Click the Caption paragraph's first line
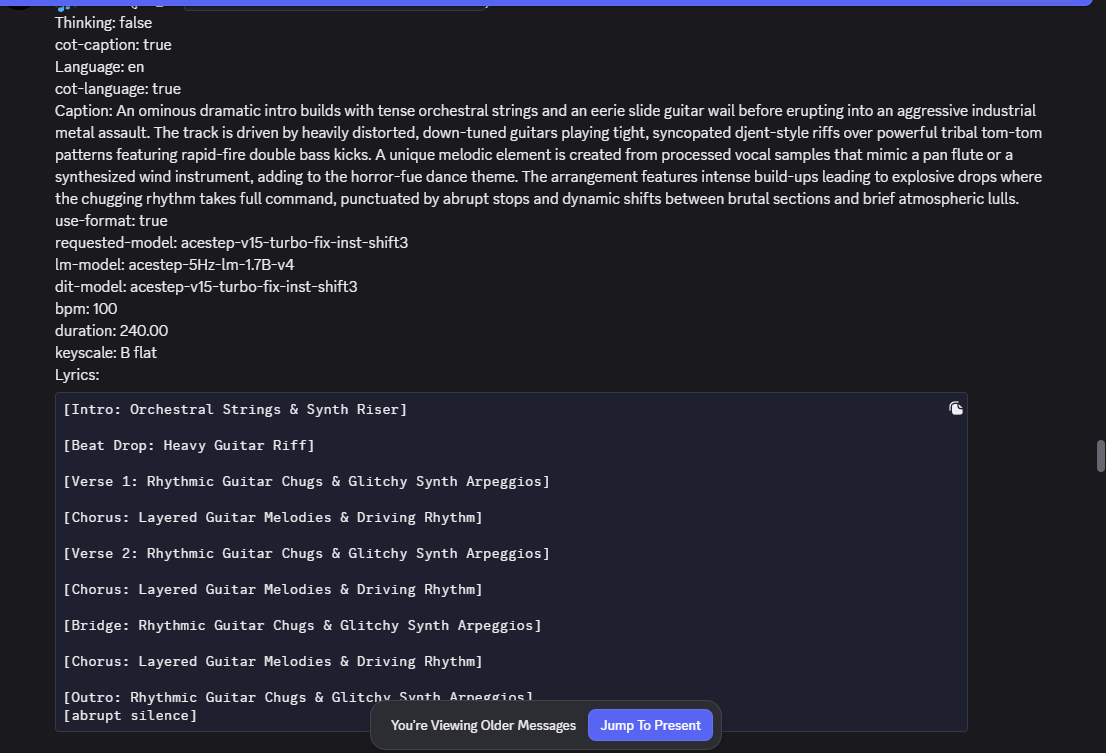Image resolution: width=1106 pixels, height=753 pixels. 545,110
